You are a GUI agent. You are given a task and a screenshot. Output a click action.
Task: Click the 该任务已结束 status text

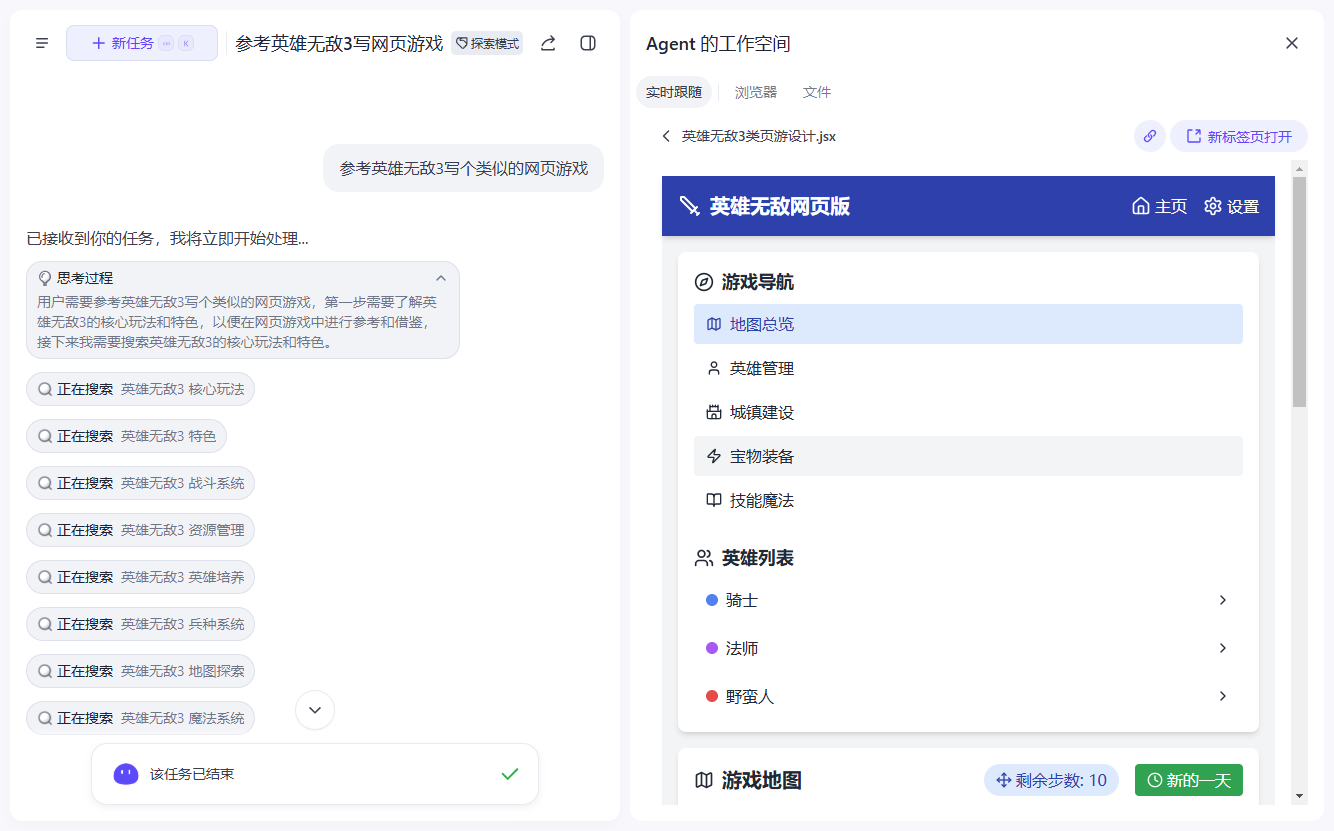[192, 774]
